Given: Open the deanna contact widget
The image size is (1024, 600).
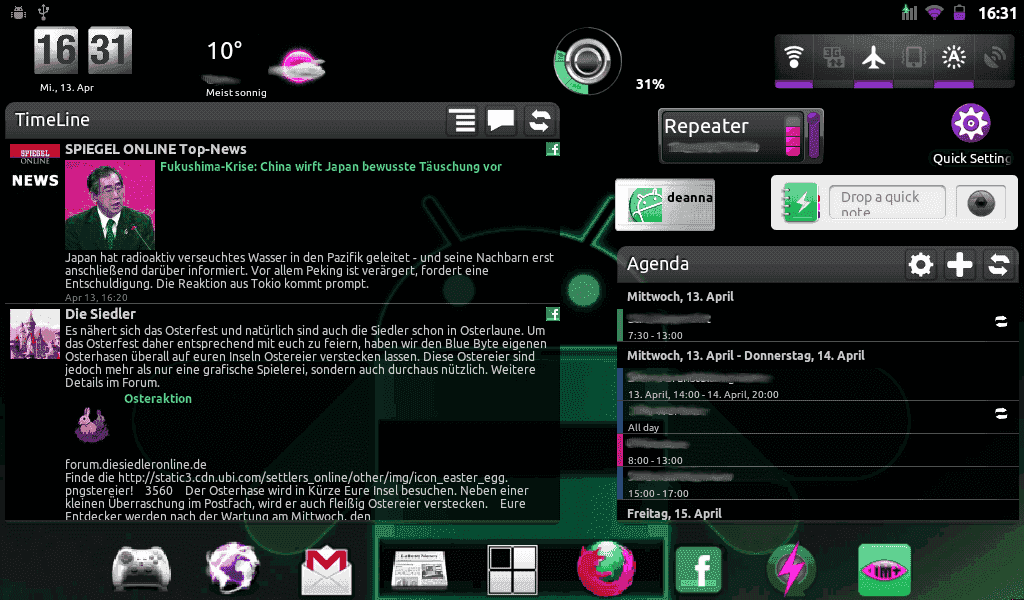Looking at the screenshot, I should (x=665, y=204).
